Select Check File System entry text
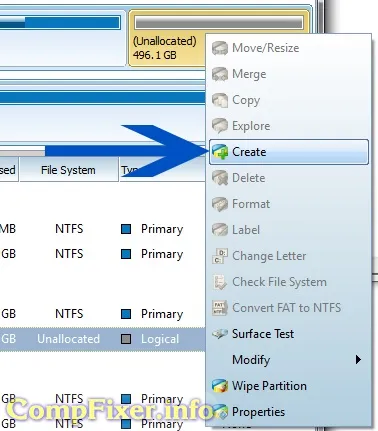This screenshot has height=431, width=378. coord(279,282)
